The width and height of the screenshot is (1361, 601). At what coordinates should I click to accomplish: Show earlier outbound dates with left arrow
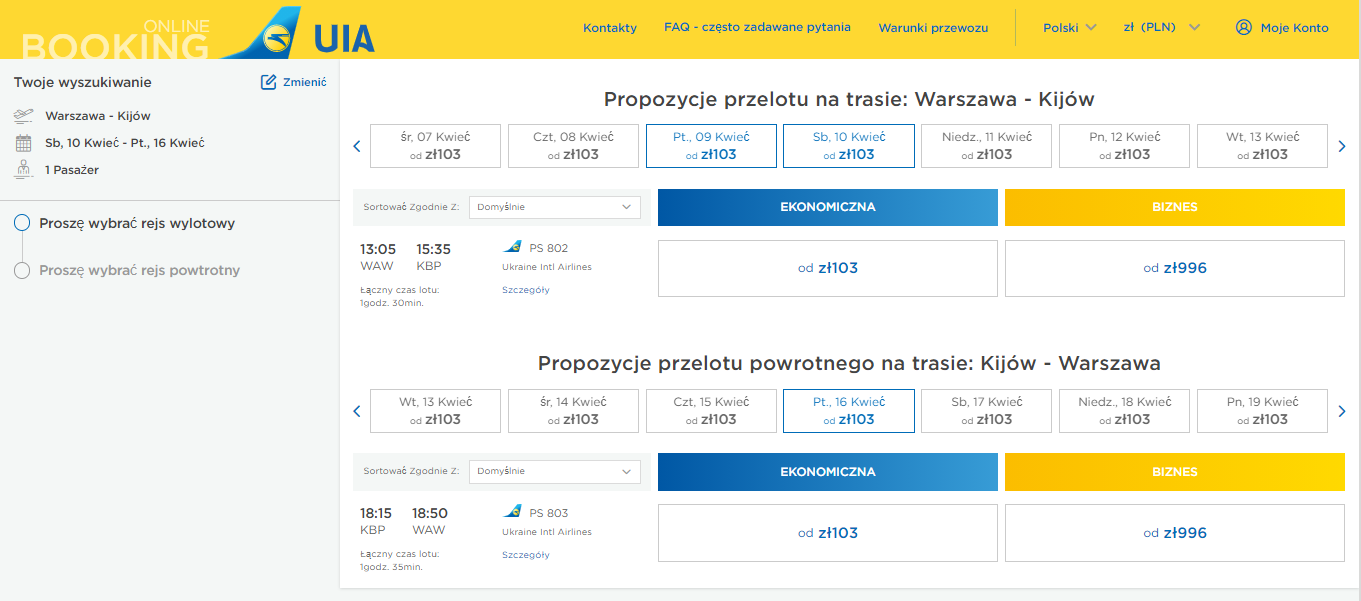click(356, 146)
